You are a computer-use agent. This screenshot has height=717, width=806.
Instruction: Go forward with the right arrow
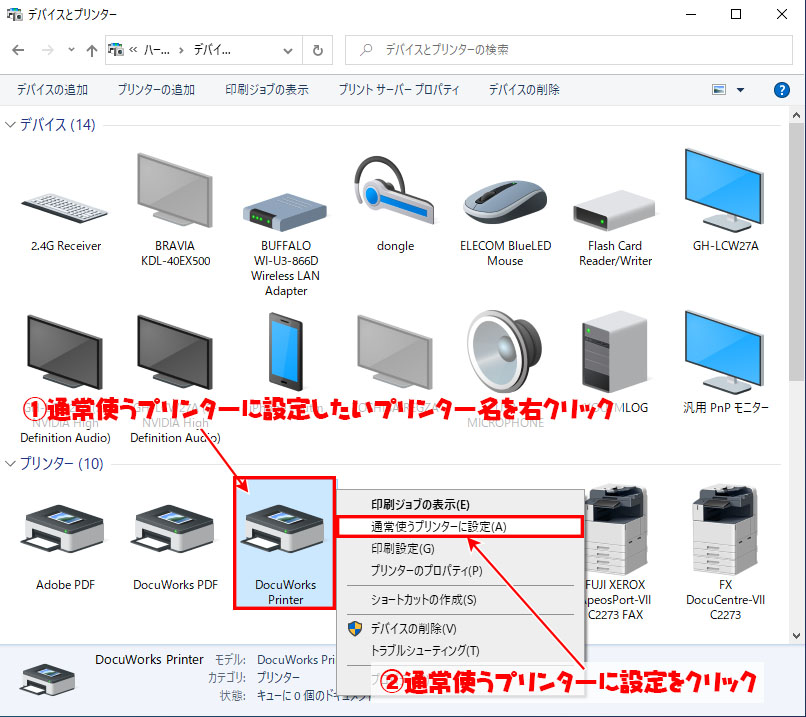pyautogui.click(x=47, y=50)
